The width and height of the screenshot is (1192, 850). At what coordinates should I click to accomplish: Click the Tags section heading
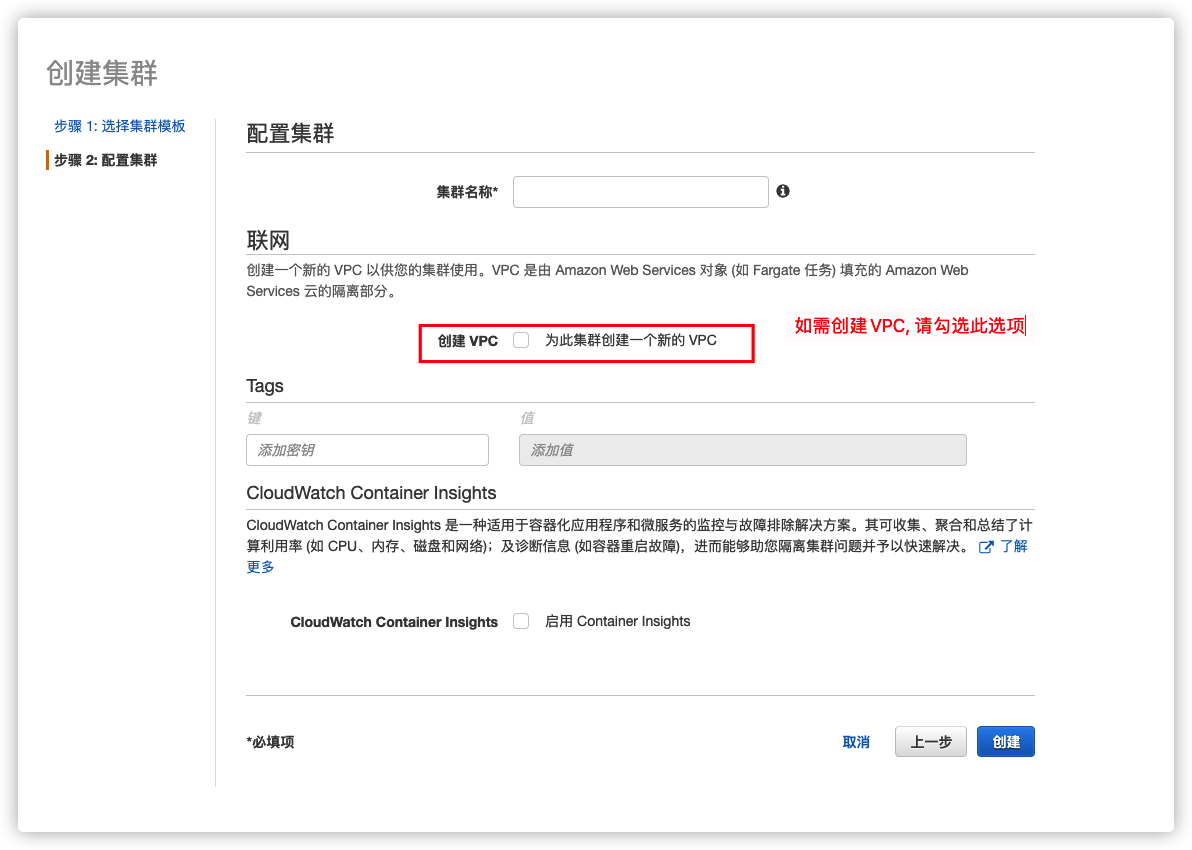[x=265, y=386]
